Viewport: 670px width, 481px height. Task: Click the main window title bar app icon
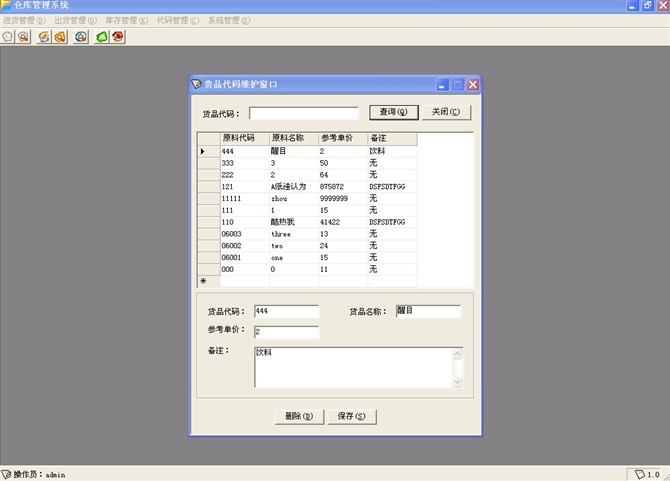tap(6, 5)
